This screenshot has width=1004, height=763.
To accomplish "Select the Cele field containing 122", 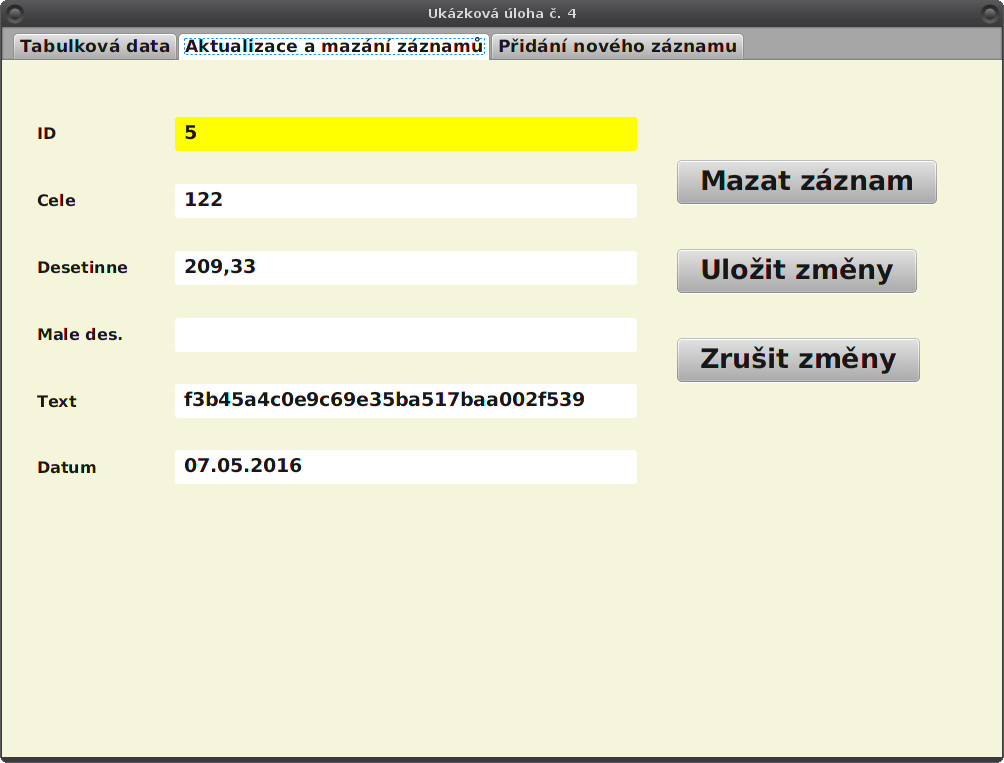I will point(405,200).
